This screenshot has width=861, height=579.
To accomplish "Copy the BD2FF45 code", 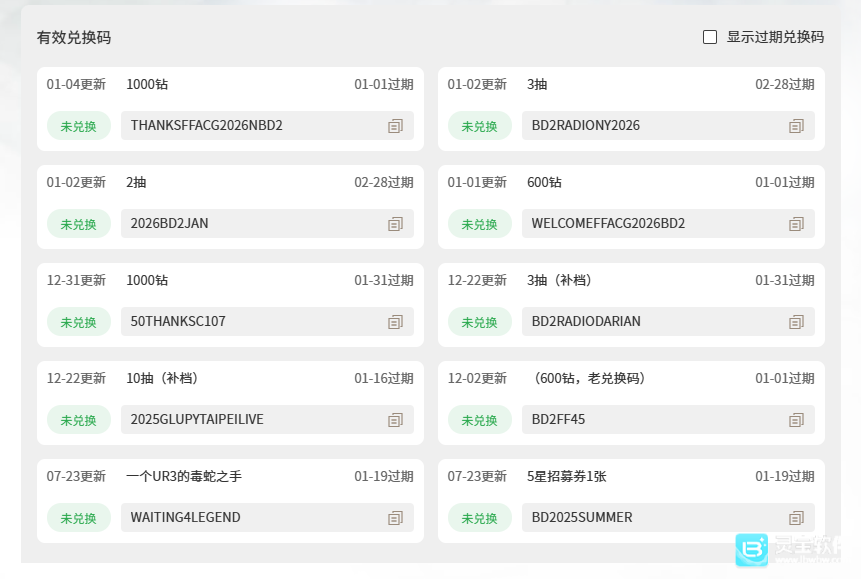I will 796,420.
